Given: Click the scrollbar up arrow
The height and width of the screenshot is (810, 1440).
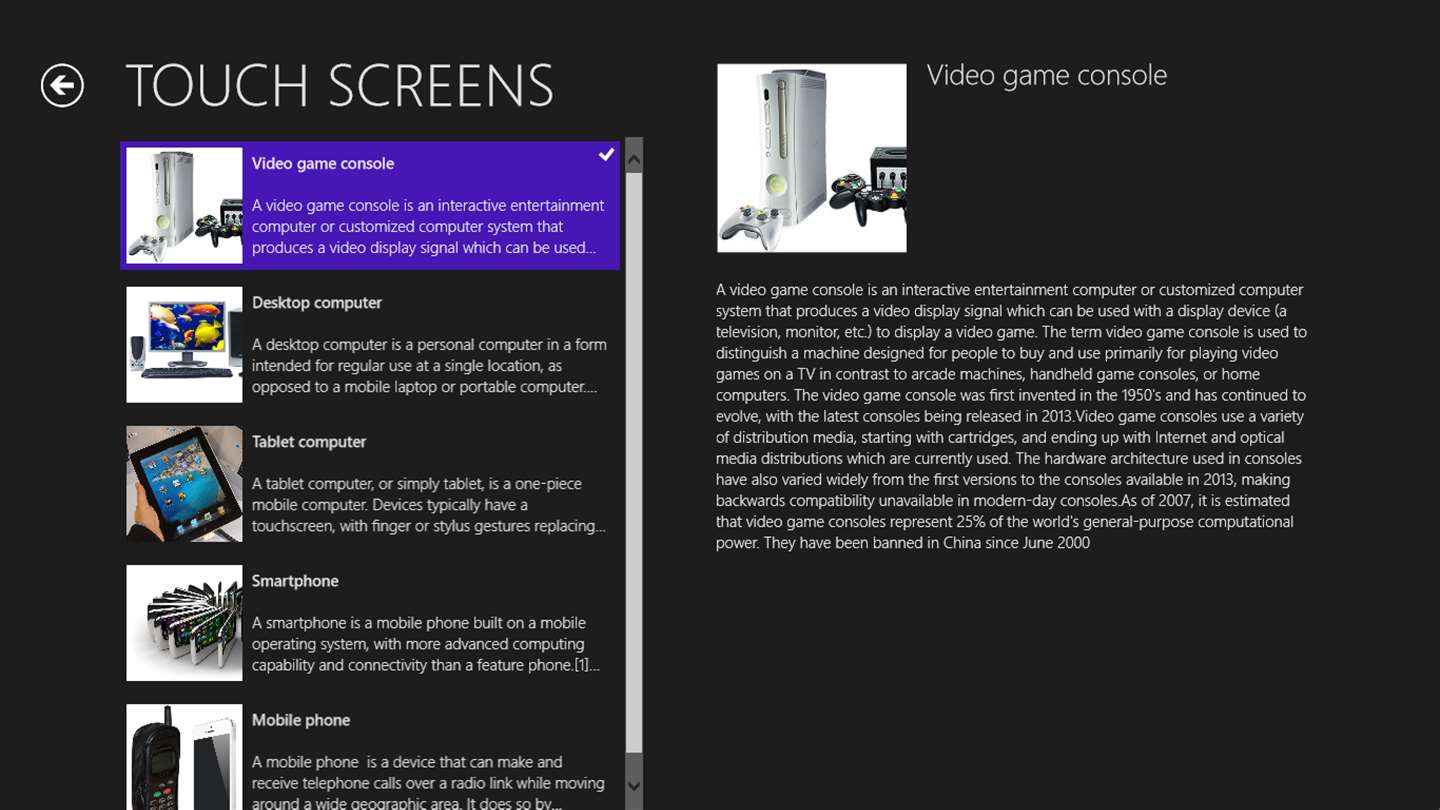Looking at the screenshot, I should (634, 156).
